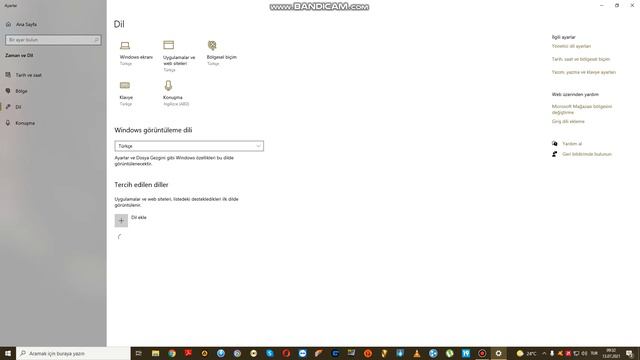Open the red record Bandicam icon on taskbar
Viewport: 640px width, 360px height.
pos(482,353)
